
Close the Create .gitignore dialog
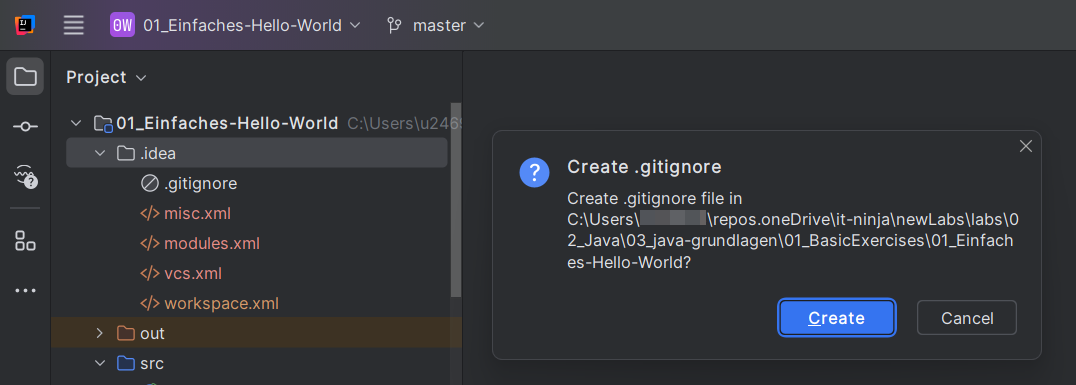[x=1025, y=146]
